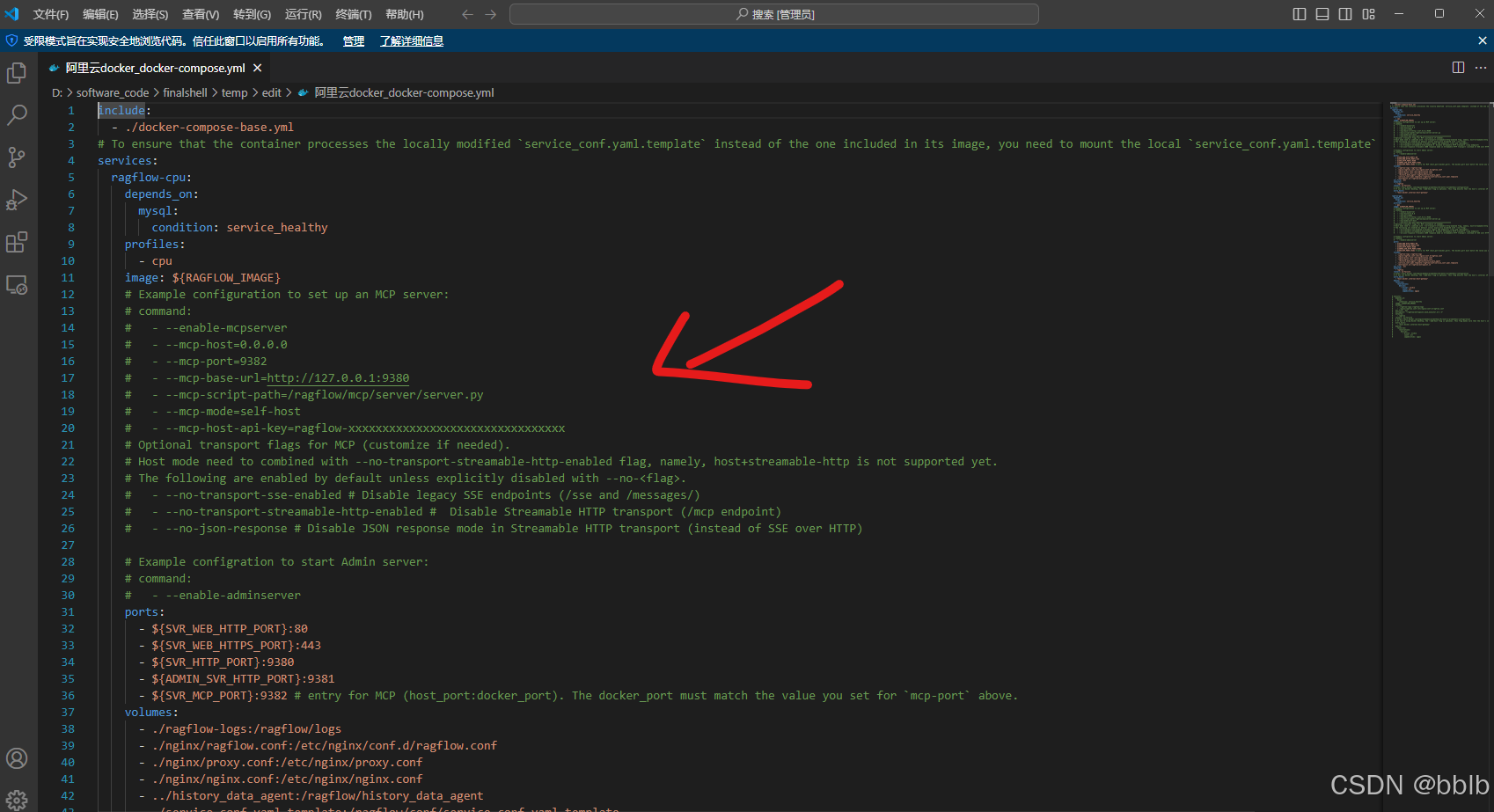Open the Explorer view in activity bar
Screen dimensions: 1494x812
17,73
